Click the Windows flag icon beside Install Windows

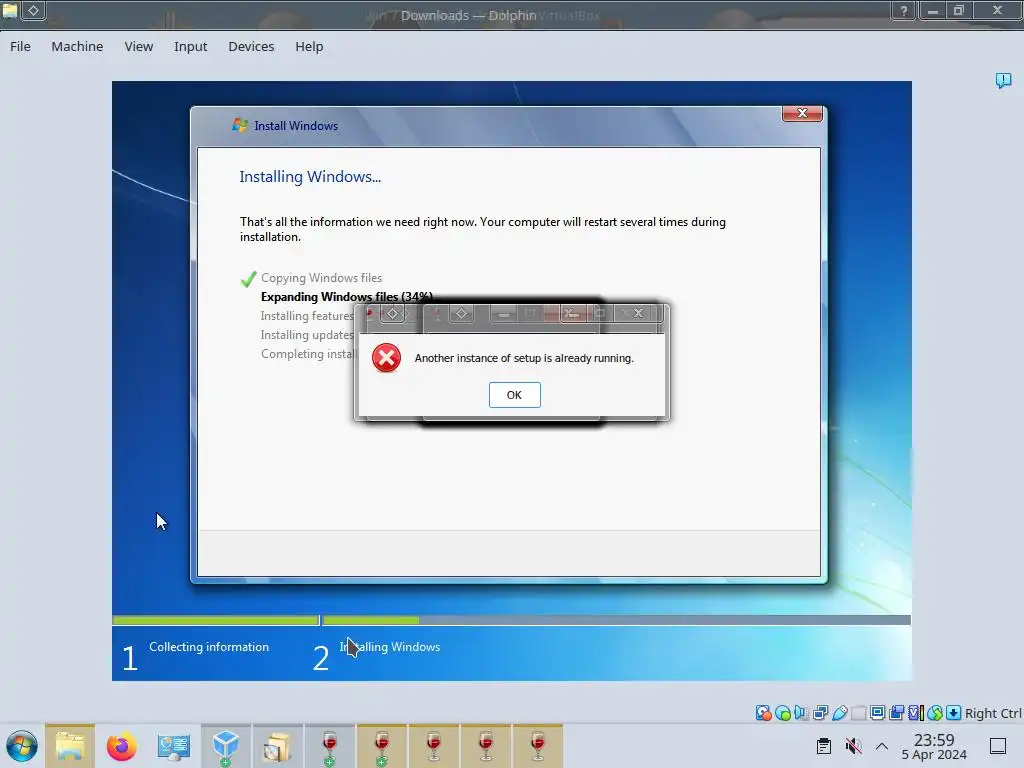click(x=240, y=125)
